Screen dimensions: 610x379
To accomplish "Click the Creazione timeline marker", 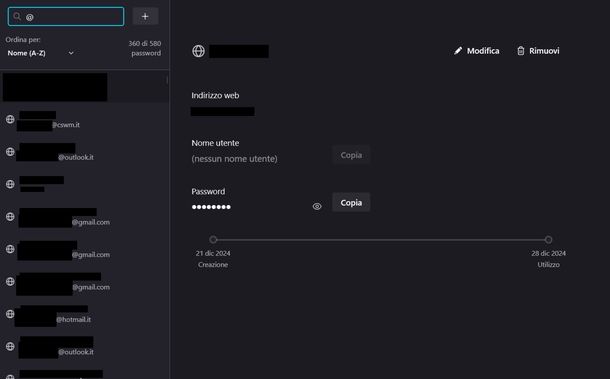I will click(213, 239).
